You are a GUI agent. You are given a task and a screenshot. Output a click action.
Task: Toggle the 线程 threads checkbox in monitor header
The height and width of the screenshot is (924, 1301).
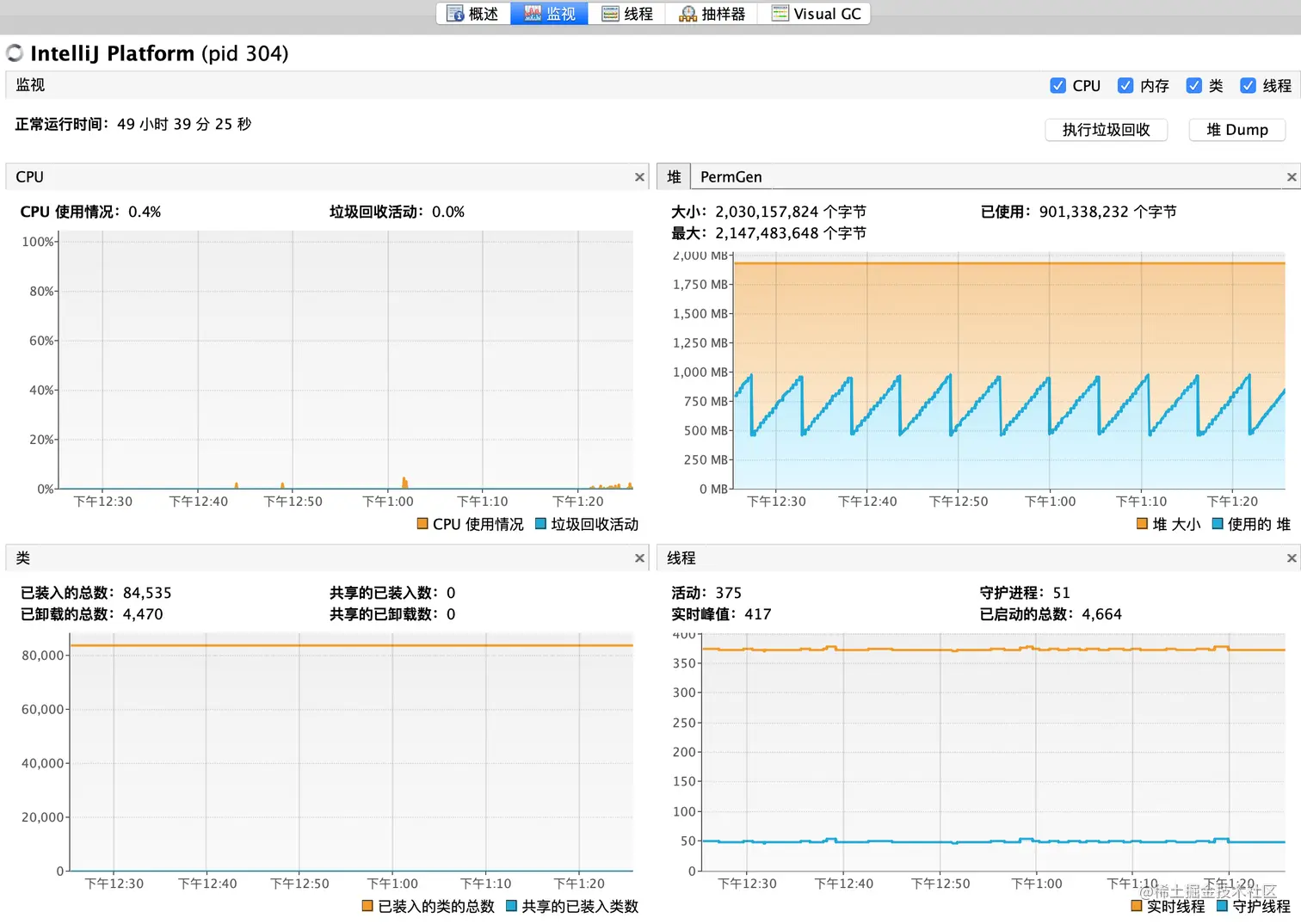[x=1248, y=85]
